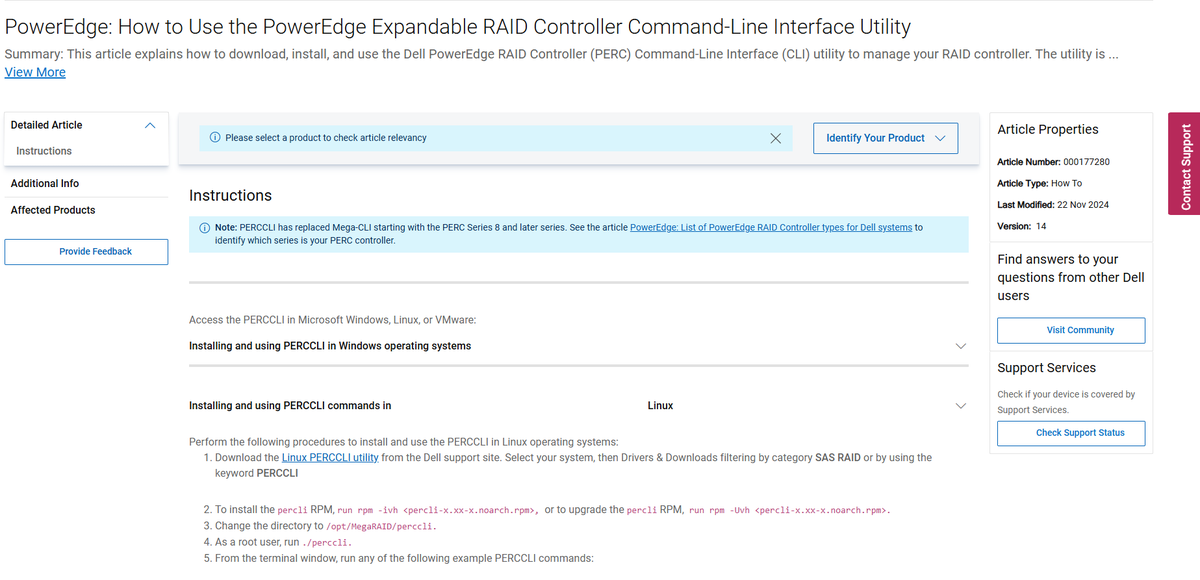
Task: Open the Contact Support side tab
Action: point(1184,165)
